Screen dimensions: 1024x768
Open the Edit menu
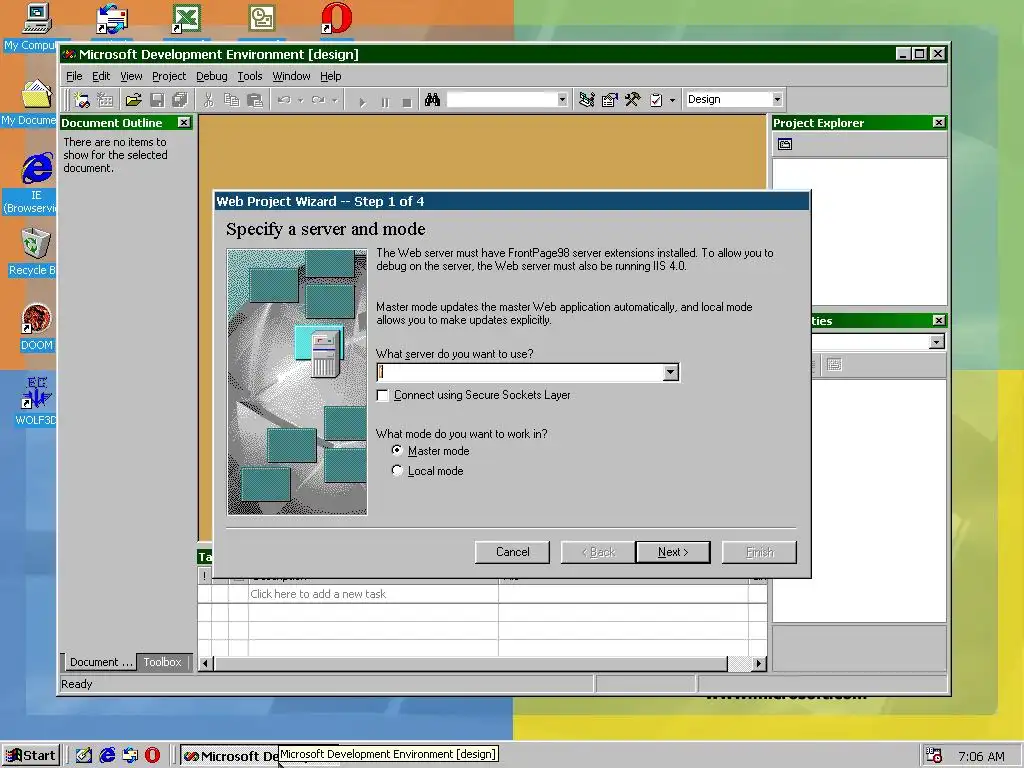[101, 76]
